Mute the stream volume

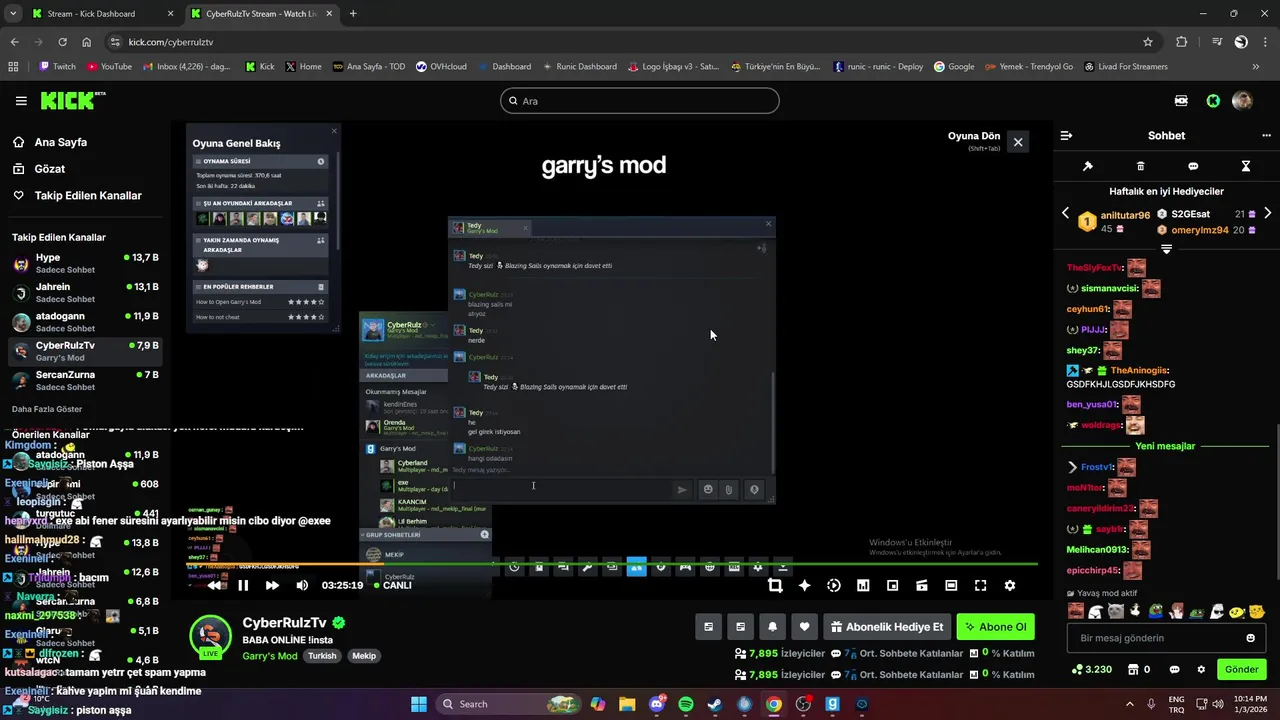click(302, 586)
